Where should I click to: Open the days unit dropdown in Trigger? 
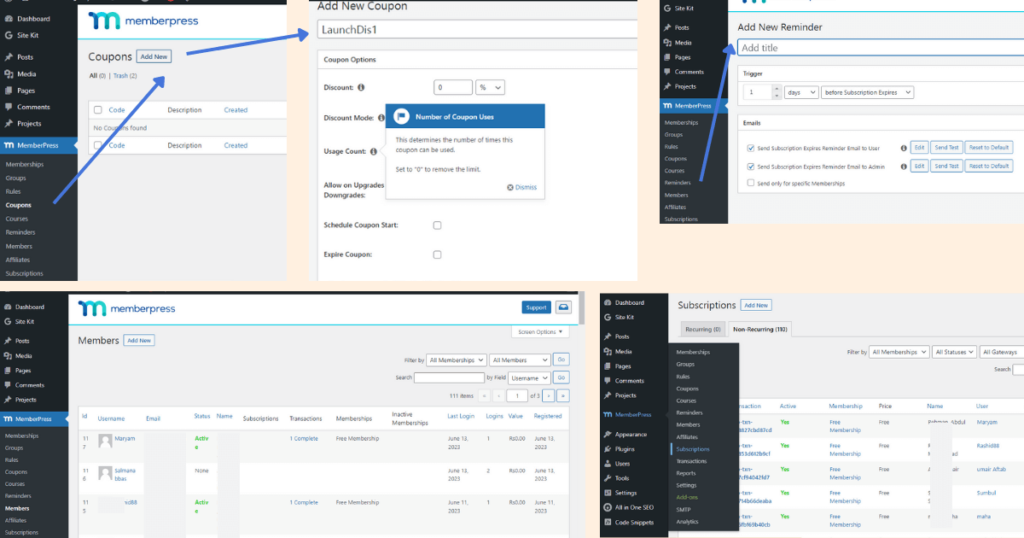[801, 93]
